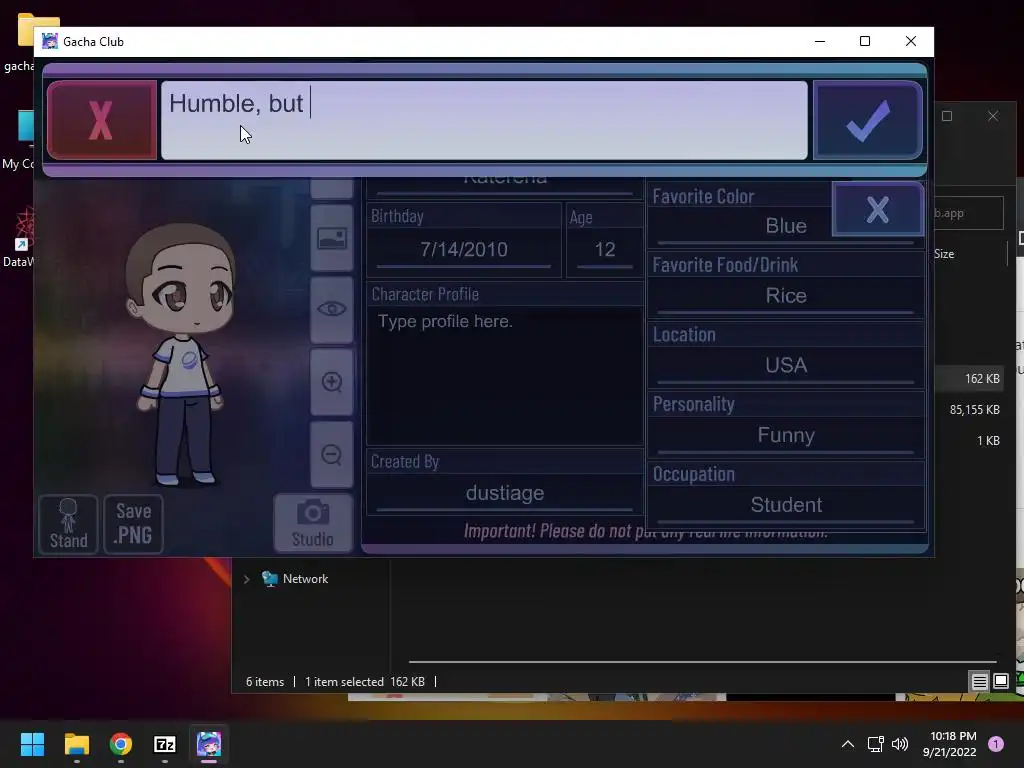Viewport: 1024px width, 768px height.
Task: Click the 'Type profile here.' text area
Action: click(x=505, y=376)
